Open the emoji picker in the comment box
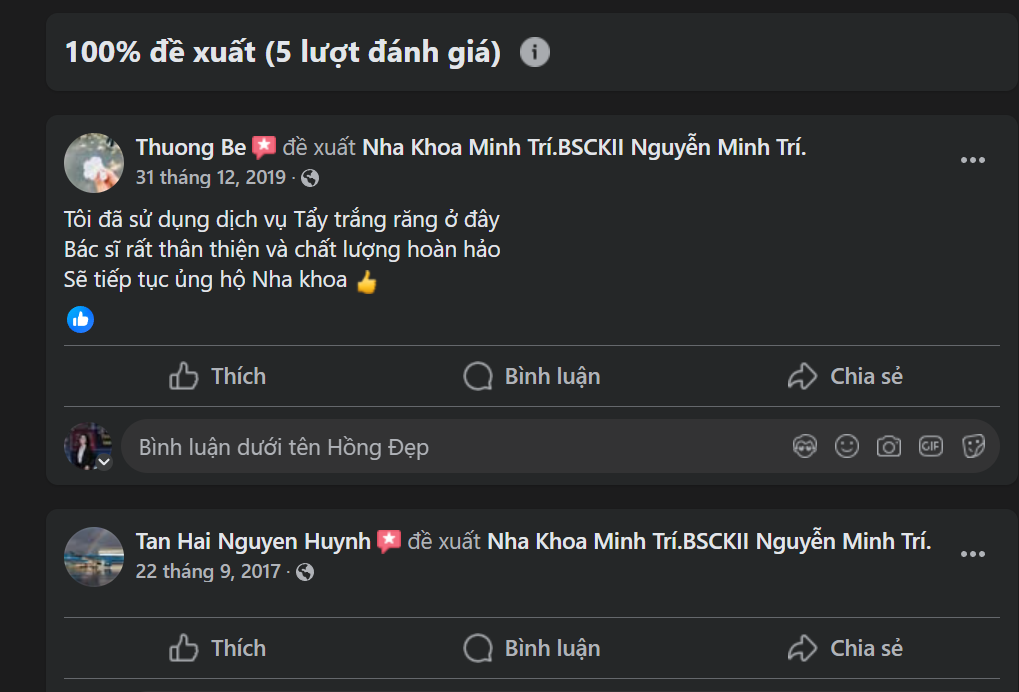Screen dimensions: 1019x692 [x=846, y=446]
